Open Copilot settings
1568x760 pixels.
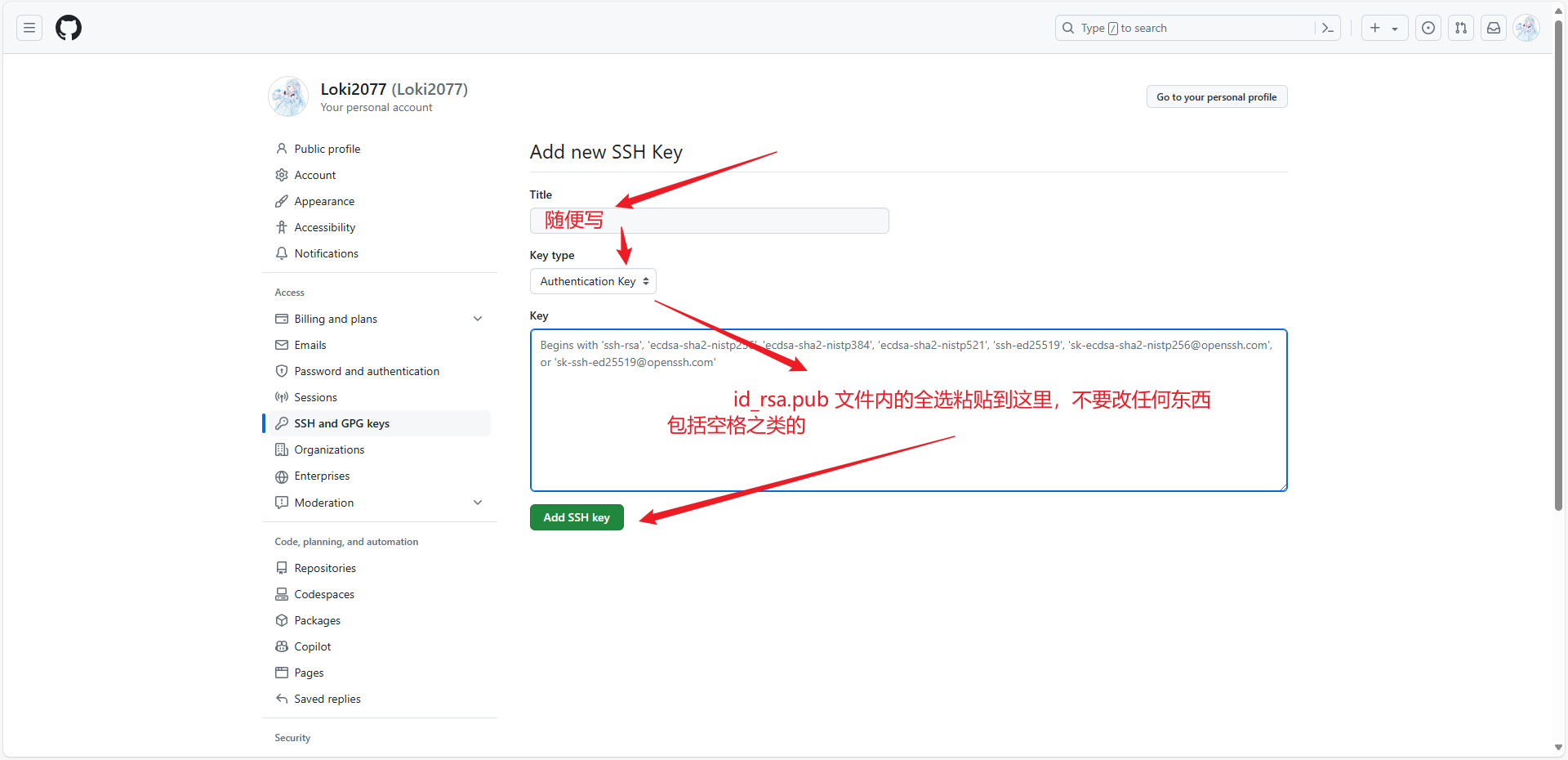[x=313, y=646]
